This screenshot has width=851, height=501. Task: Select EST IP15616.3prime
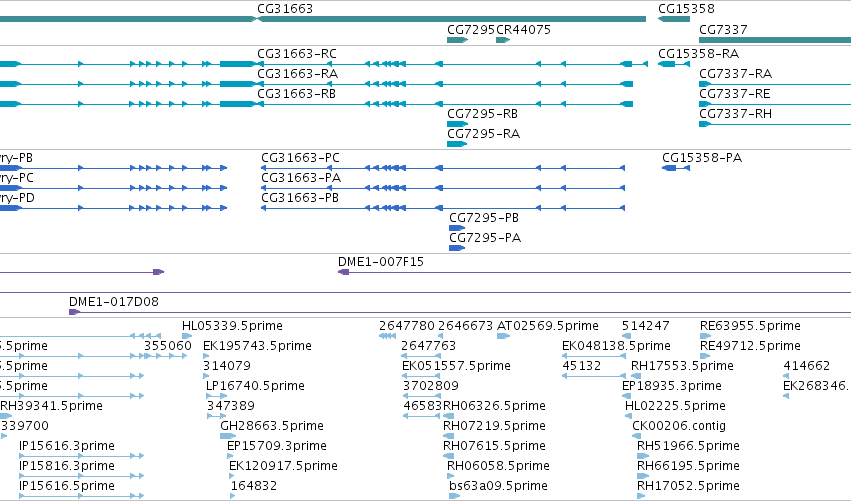click(x=67, y=447)
